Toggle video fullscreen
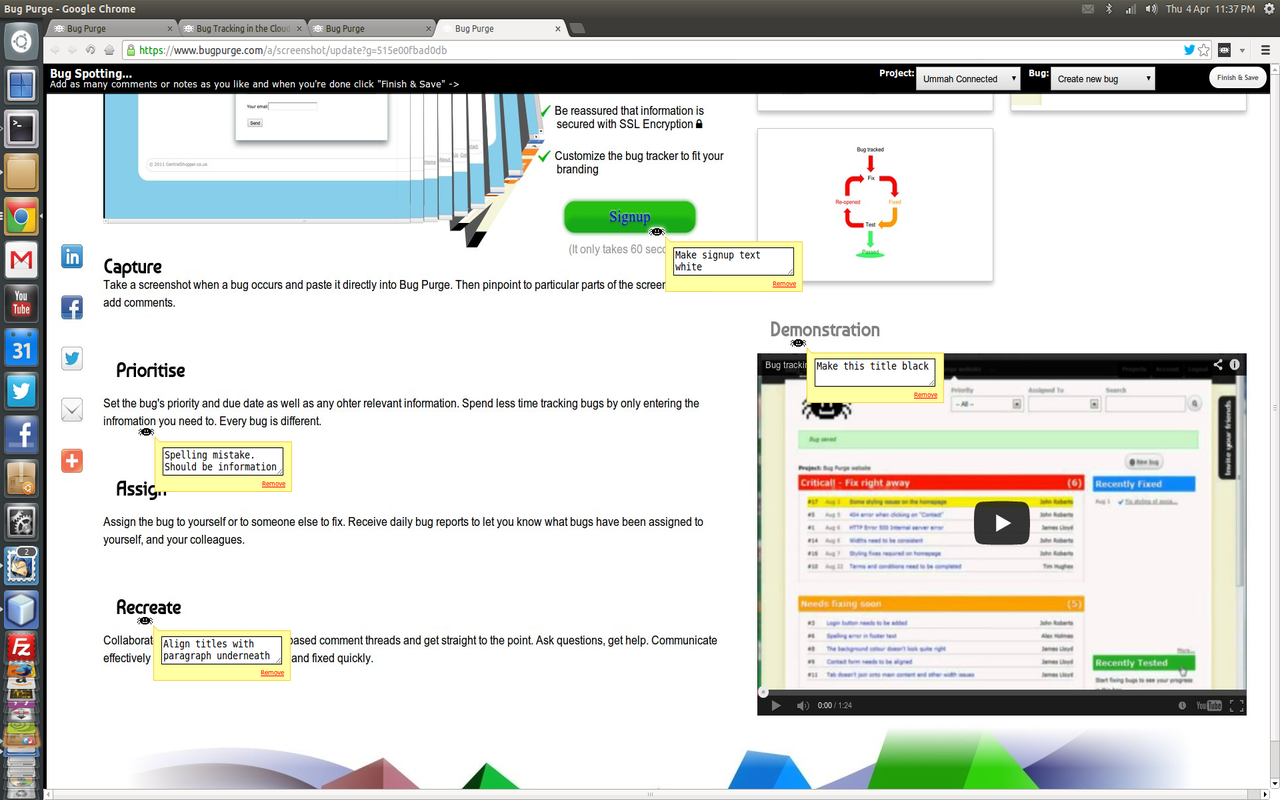The image size is (1280, 800). tap(1237, 705)
